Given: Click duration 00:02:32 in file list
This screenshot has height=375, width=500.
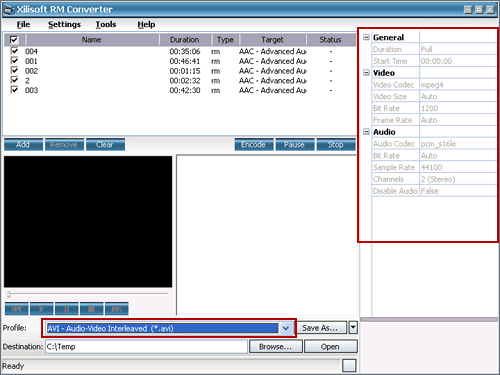Looking at the screenshot, I should tap(185, 81).
